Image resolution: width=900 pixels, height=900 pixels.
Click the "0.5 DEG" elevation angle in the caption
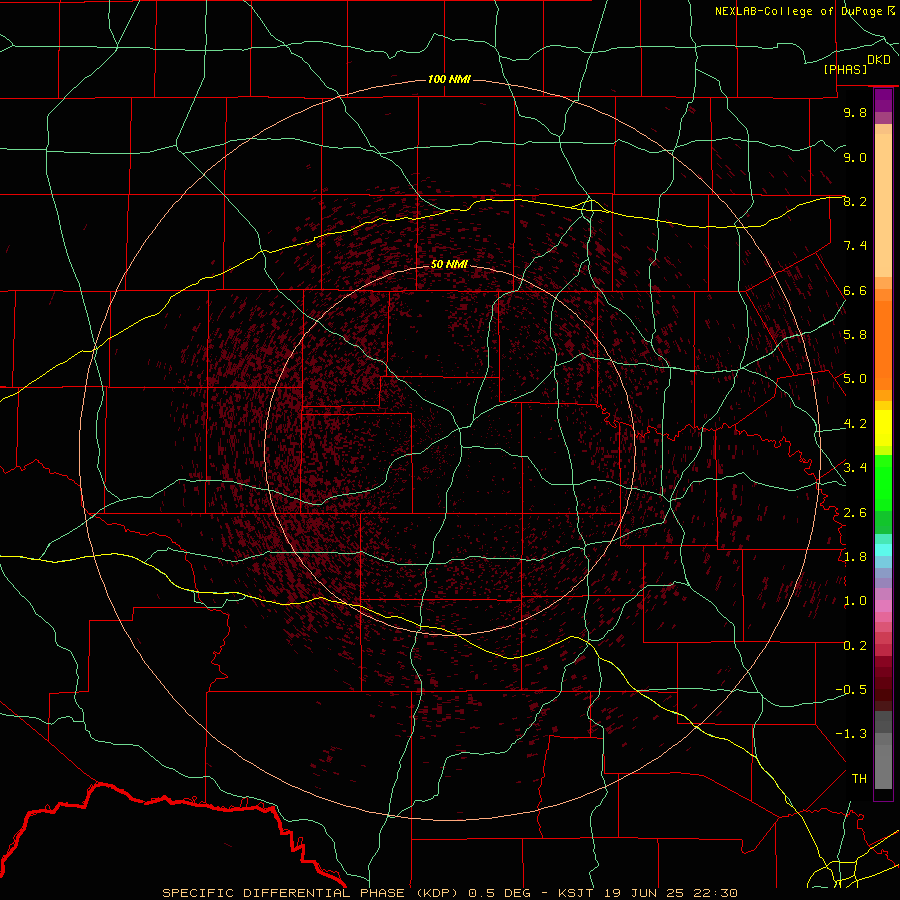pyautogui.click(x=498, y=893)
